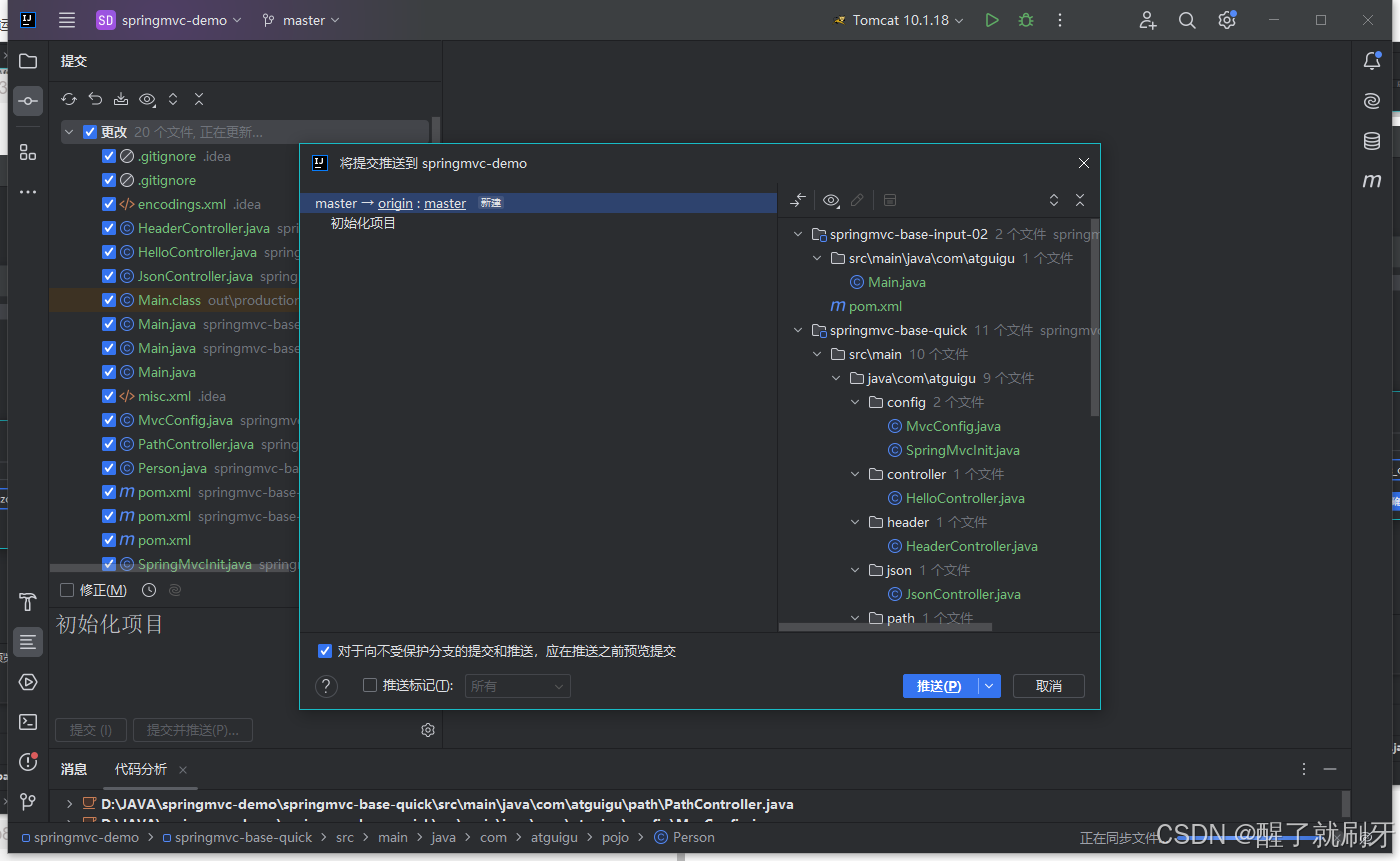This screenshot has width=1400, height=861.
Task: Click the Run green play icon
Action: pyautogui.click(x=991, y=20)
